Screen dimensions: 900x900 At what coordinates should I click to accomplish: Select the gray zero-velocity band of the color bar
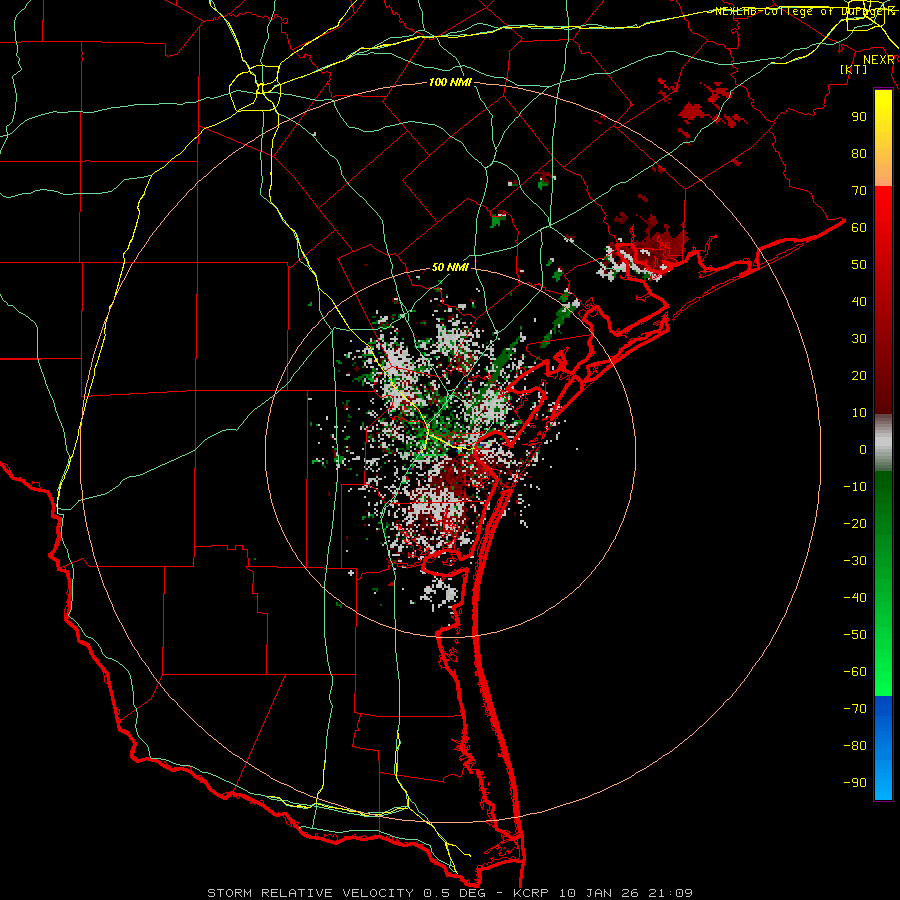[883, 443]
